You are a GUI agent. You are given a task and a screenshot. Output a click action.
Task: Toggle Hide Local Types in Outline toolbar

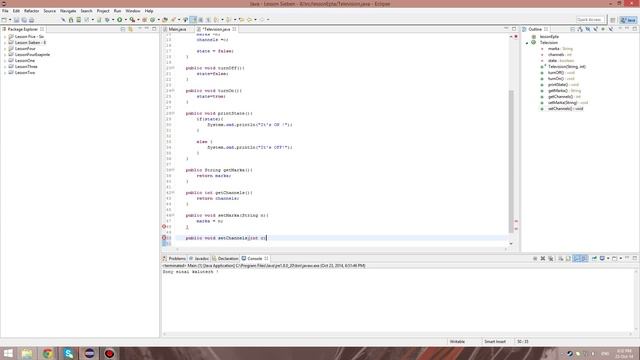click(x=611, y=29)
